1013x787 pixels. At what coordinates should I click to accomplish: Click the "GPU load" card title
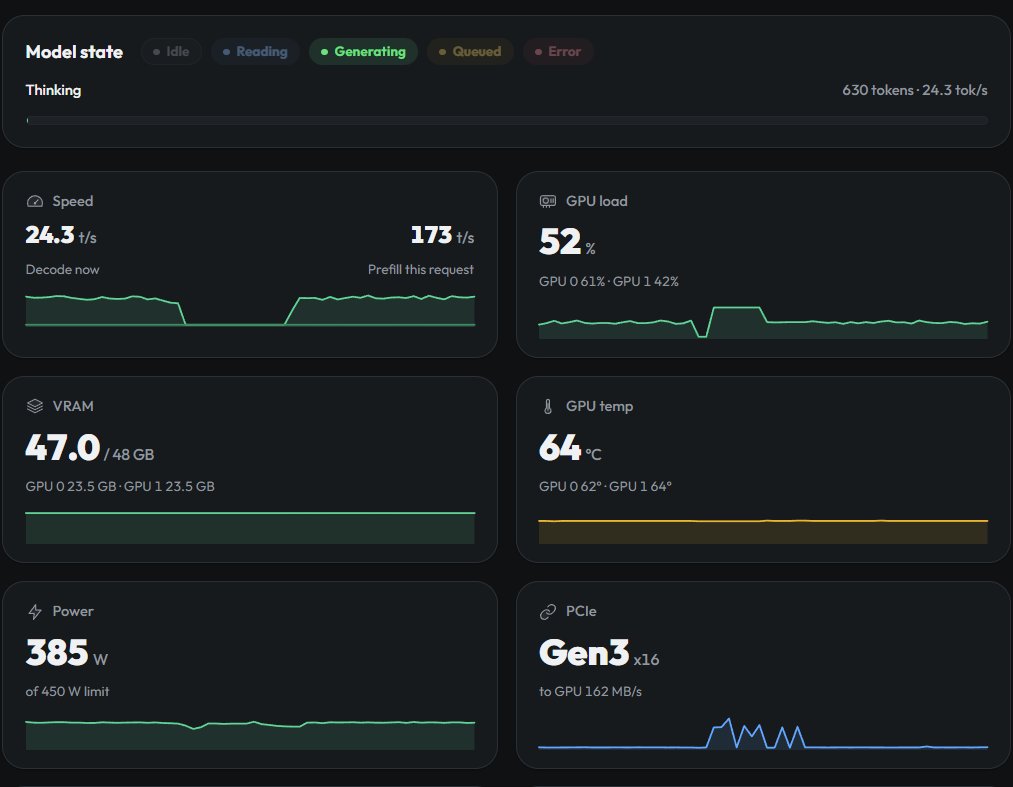tap(597, 202)
